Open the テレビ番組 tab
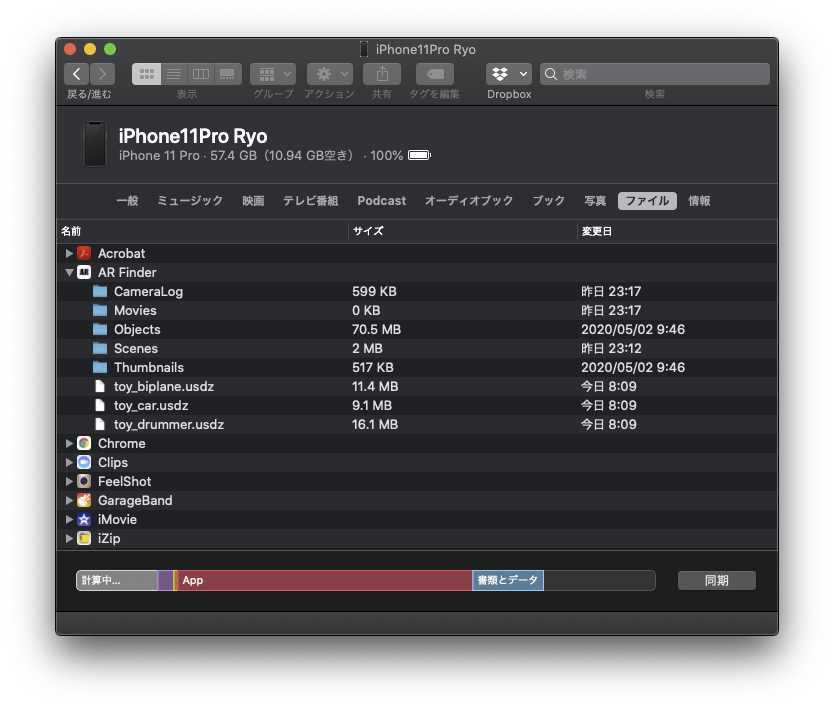This screenshot has height=709, width=834. point(311,201)
